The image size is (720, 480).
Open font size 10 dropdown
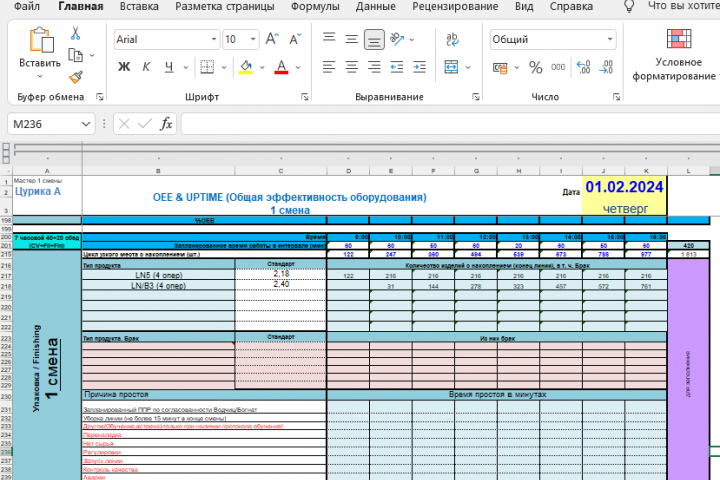click(253, 39)
